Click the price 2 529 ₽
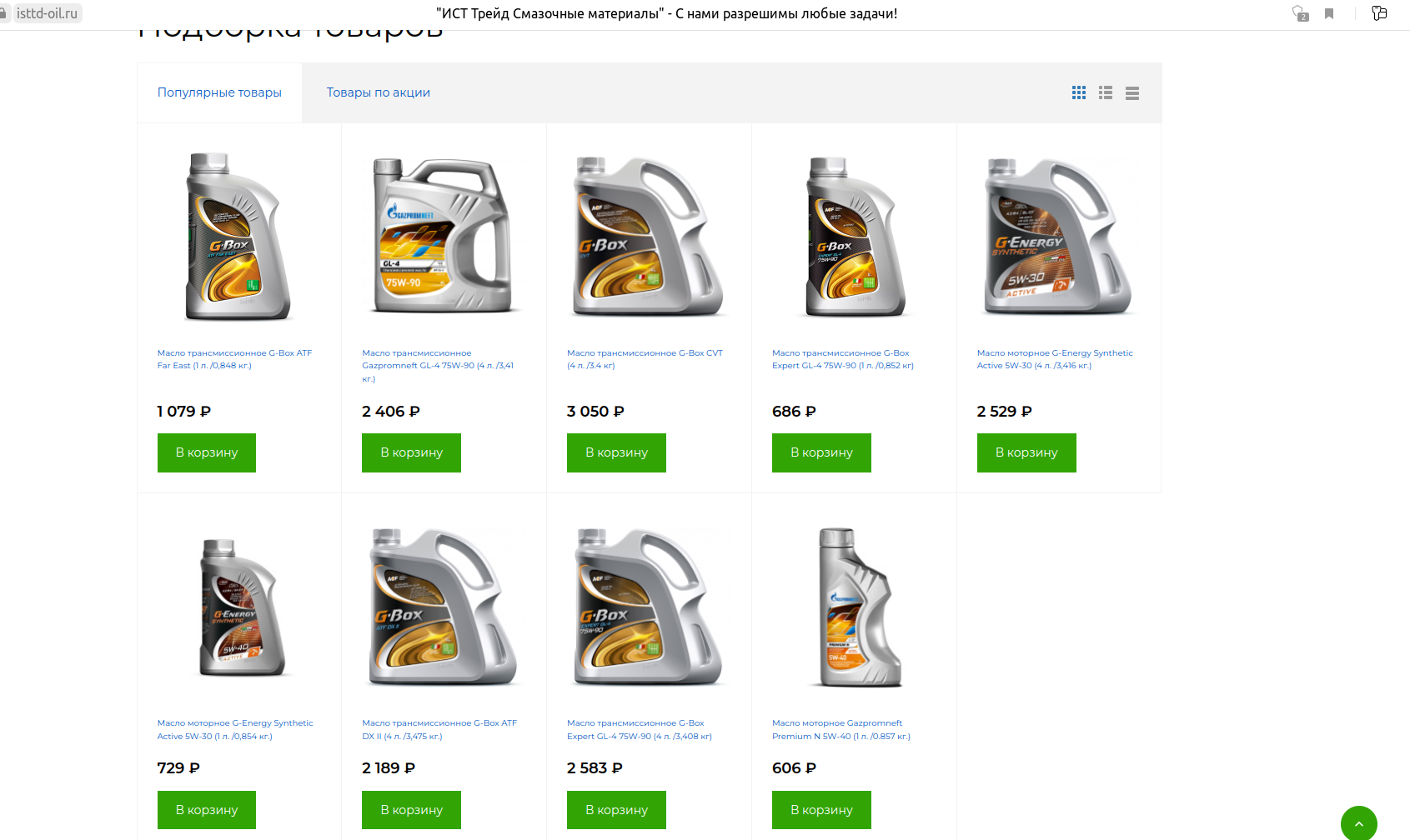Viewport: 1410px width, 840px height. (x=1004, y=412)
